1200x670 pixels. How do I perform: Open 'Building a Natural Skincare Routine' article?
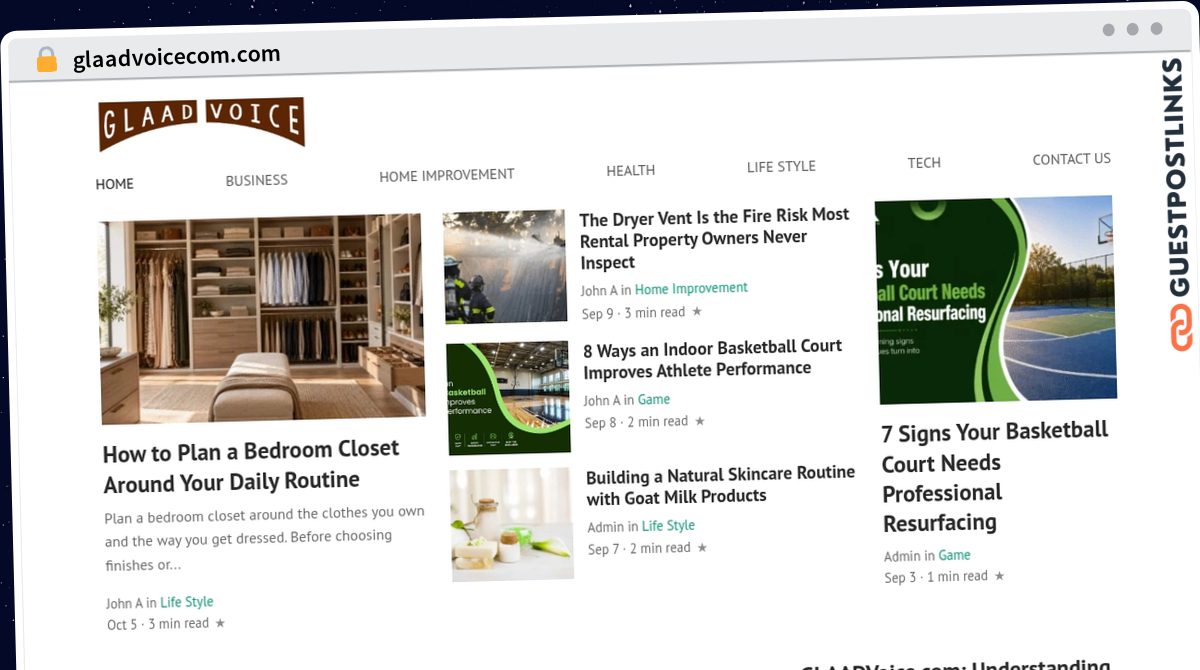720,485
